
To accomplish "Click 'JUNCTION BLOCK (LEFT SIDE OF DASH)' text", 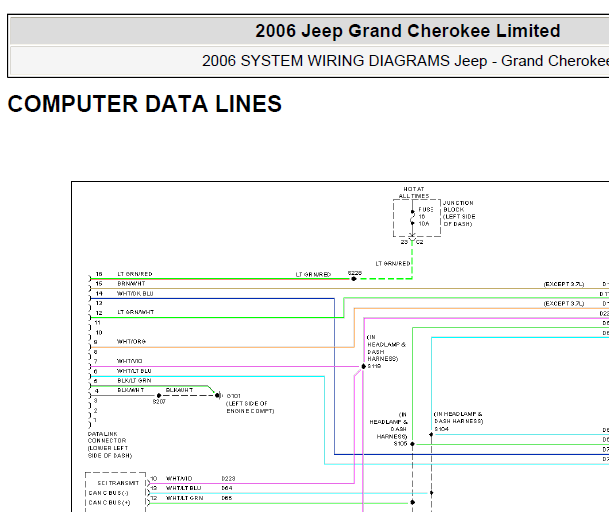I will point(459,213).
